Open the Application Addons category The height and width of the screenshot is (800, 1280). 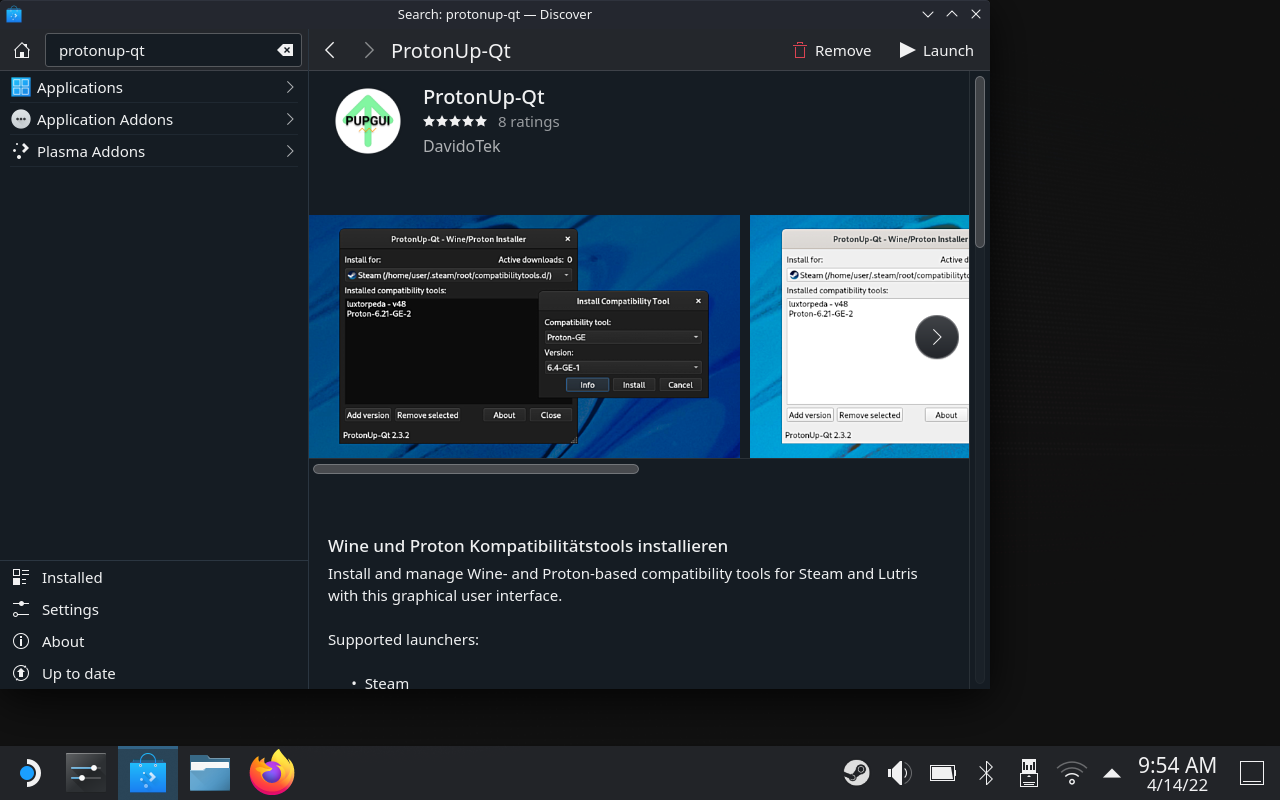tap(154, 119)
